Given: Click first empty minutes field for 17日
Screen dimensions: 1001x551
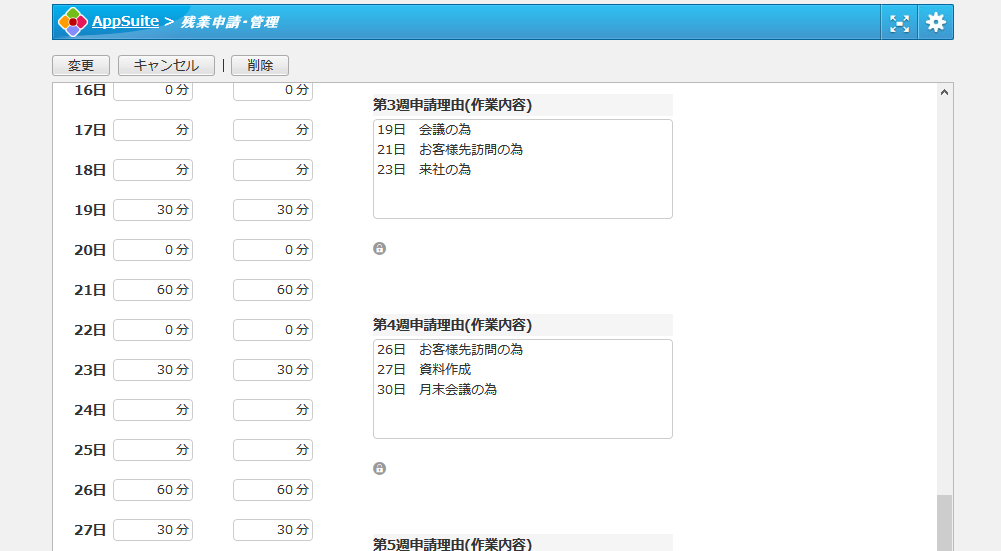Looking at the screenshot, I should pyautogui.click(x=152, y=130).
